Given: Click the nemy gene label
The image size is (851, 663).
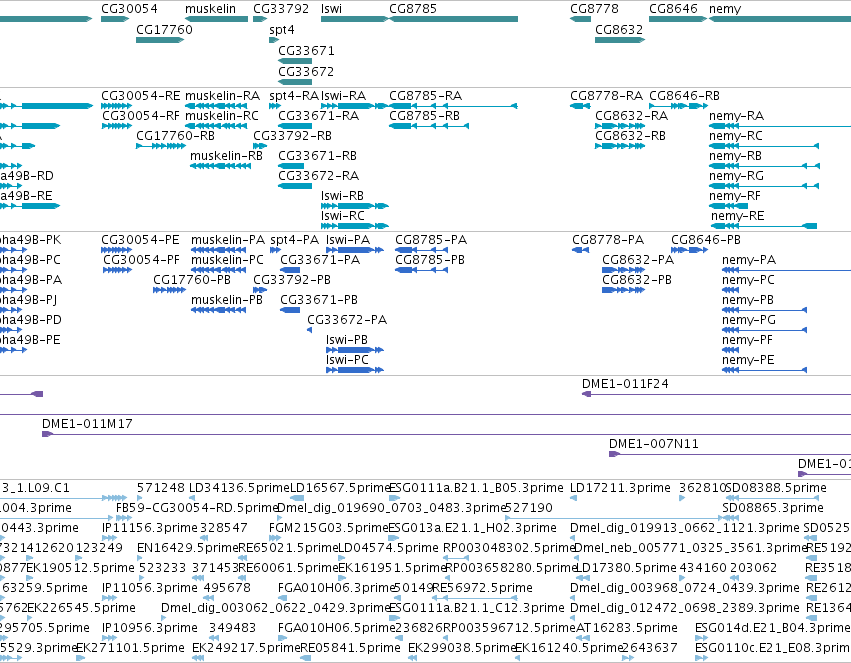Looking at the screenshot, I should point(725,9).
